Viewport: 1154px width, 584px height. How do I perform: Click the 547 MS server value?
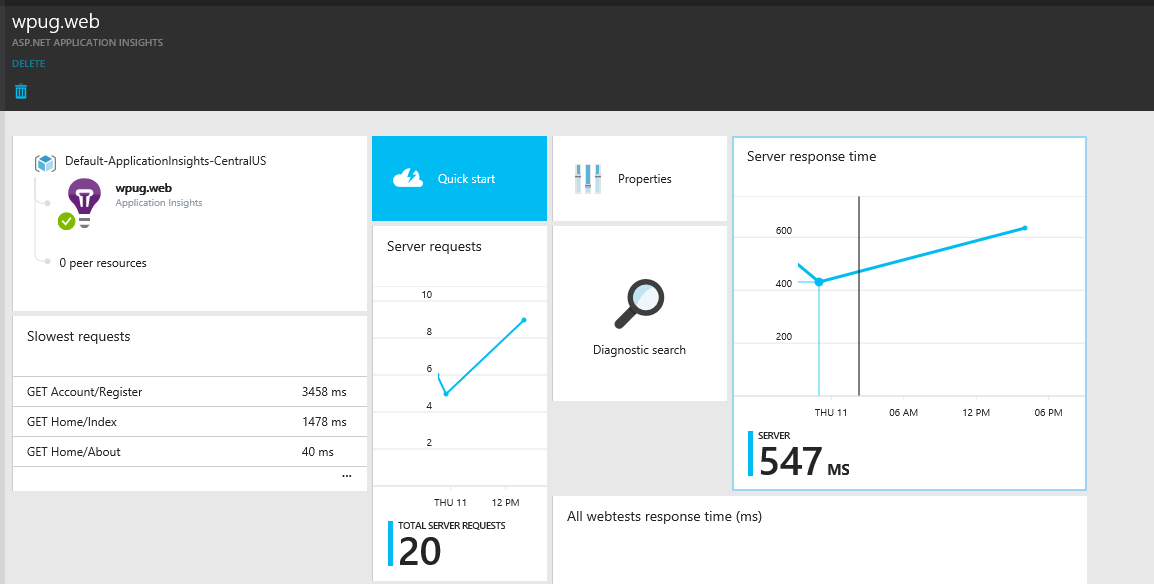pyautogui.click(x=804, y=462)
